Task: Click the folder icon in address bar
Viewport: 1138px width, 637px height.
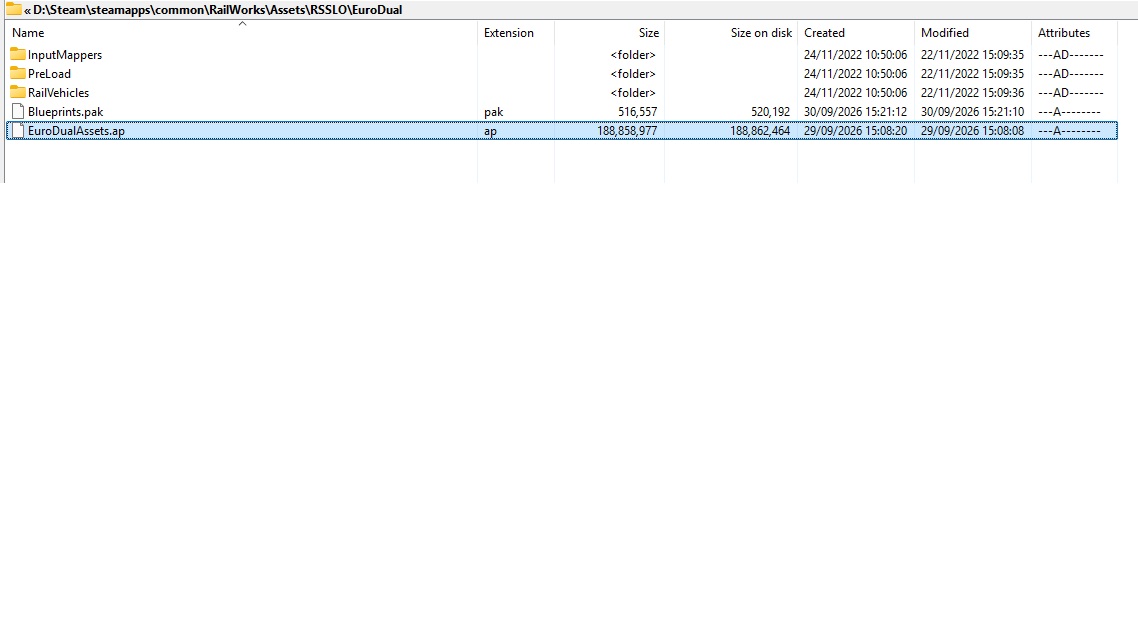Action: click(13, 9)
